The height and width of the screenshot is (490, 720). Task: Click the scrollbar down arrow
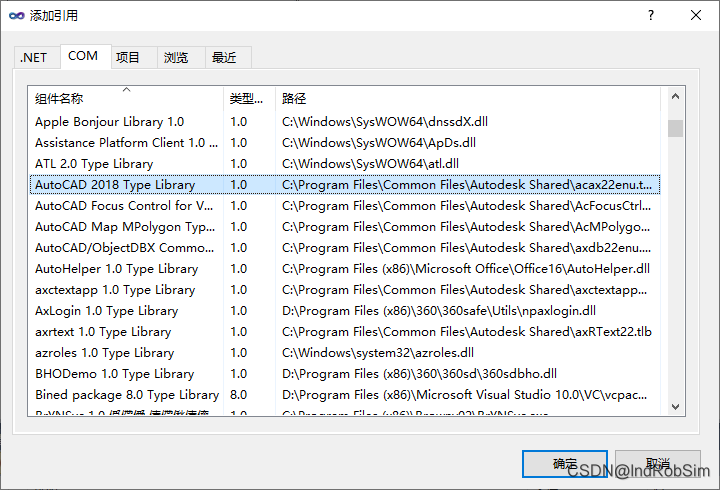[x=675, y=406]
